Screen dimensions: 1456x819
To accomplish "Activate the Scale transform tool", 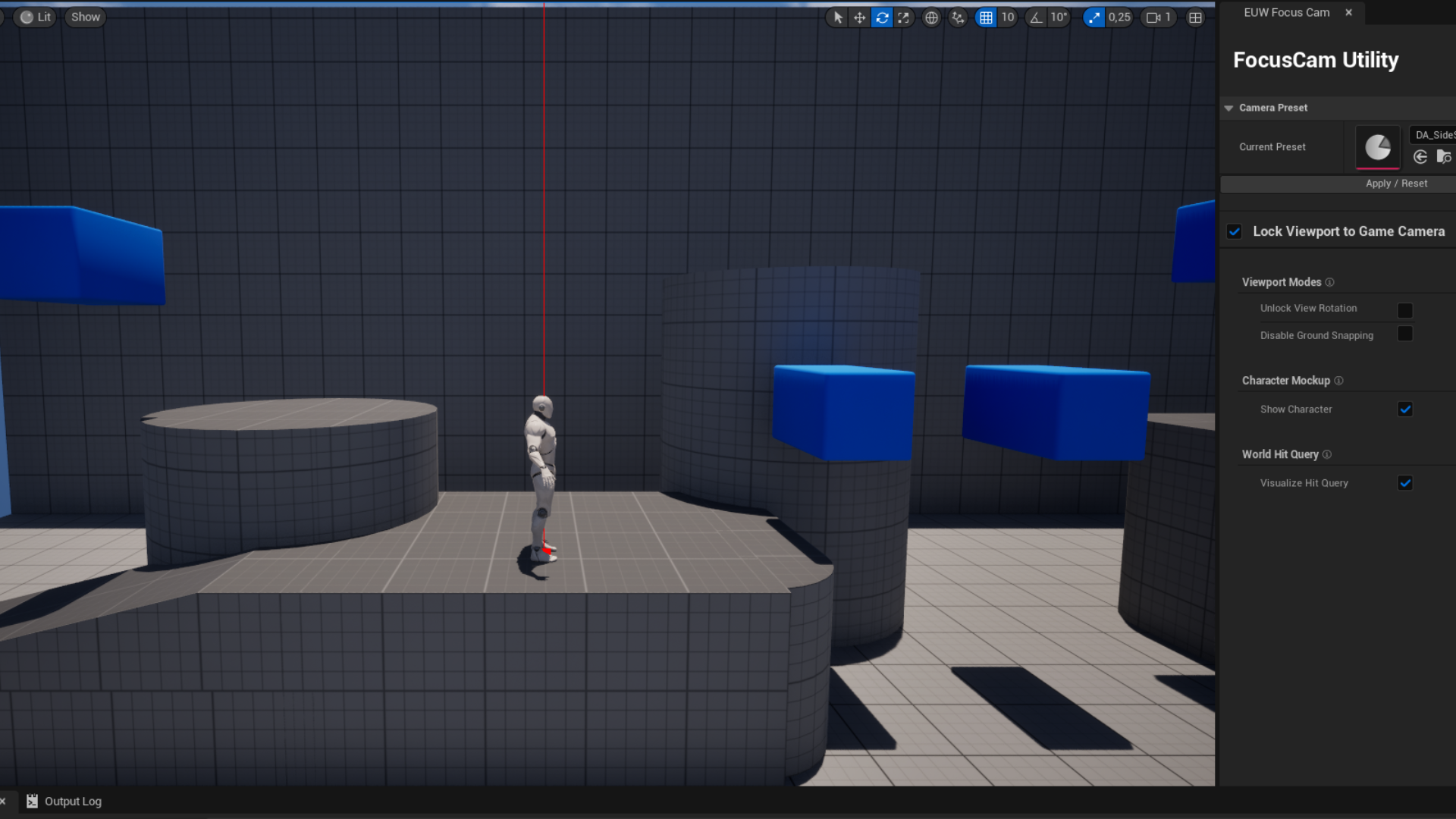I will click(x=904, y=17).
